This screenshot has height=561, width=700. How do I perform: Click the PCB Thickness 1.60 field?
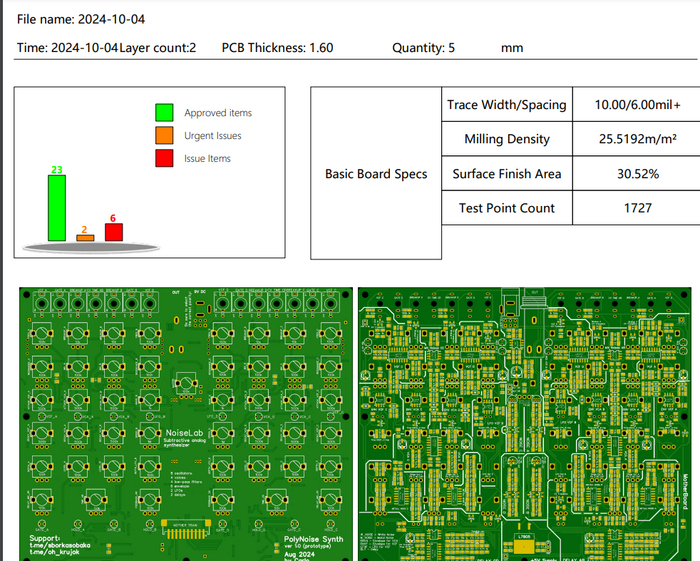tap(278, 48)
